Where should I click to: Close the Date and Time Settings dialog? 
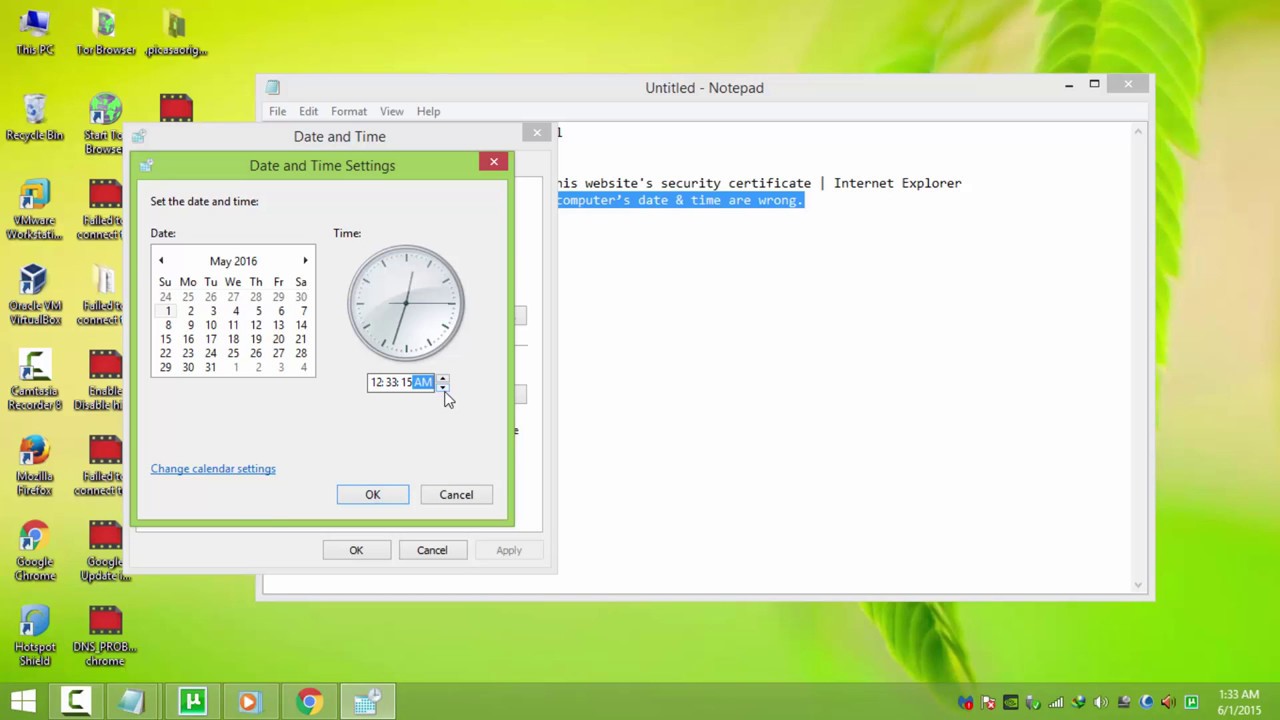pos(494,162)
